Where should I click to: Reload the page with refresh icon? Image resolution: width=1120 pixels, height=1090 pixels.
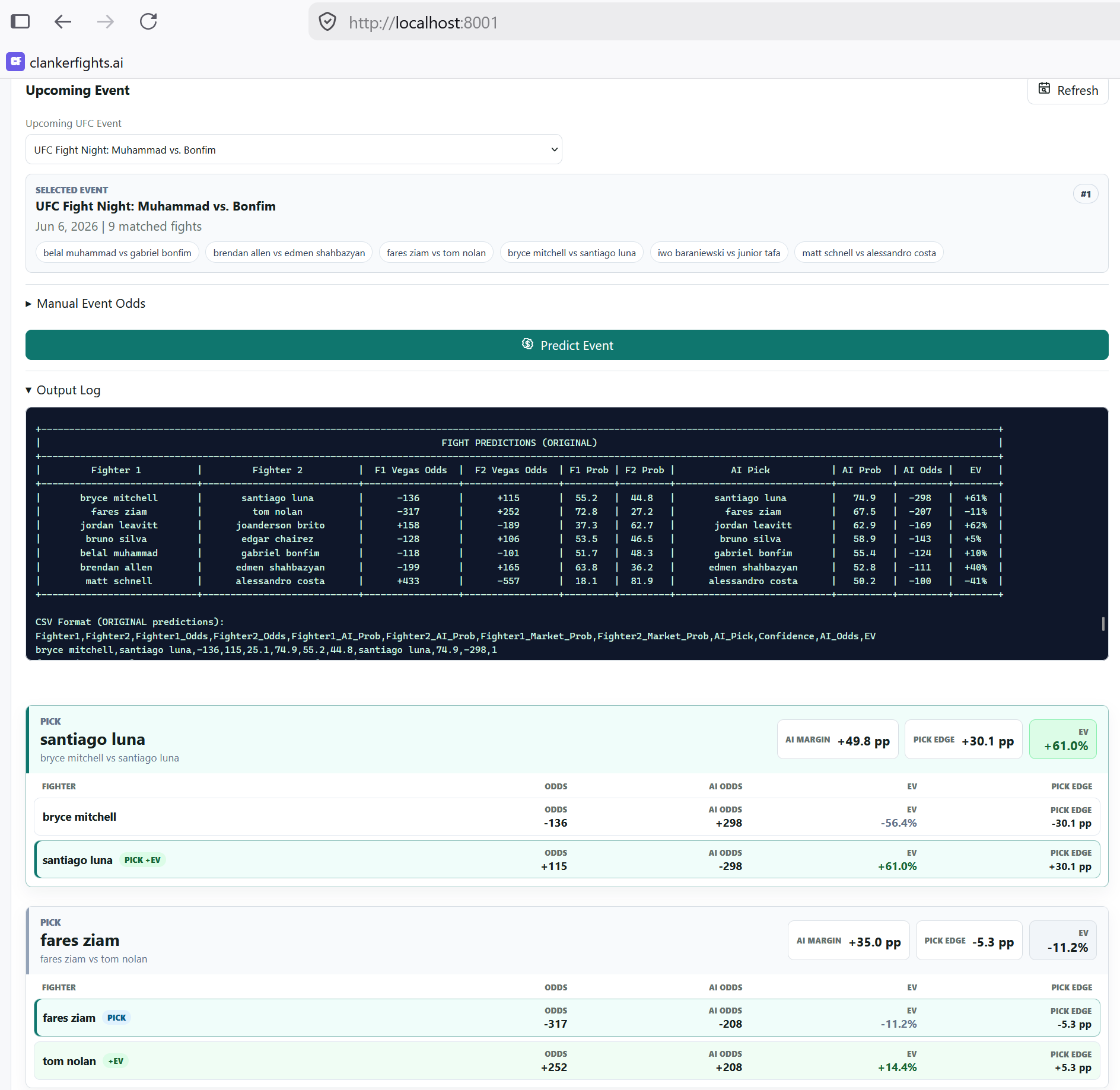pos(148,22)
